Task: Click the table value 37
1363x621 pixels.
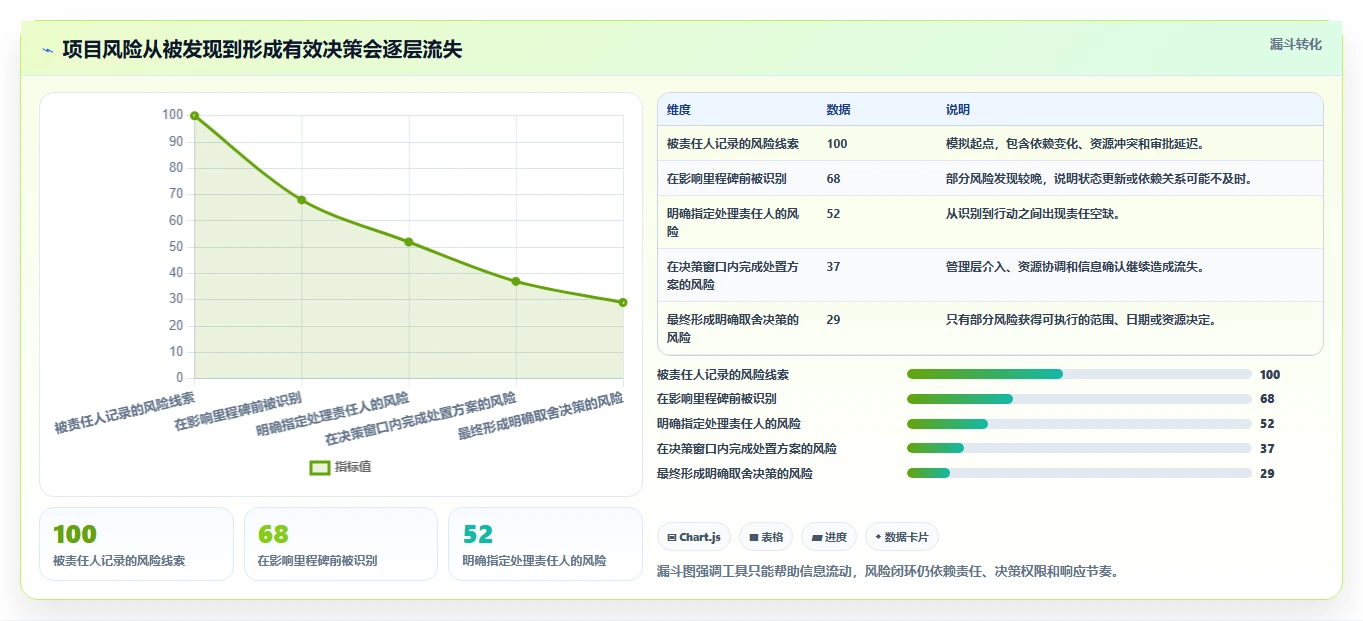Action: (x=834, y=267)
